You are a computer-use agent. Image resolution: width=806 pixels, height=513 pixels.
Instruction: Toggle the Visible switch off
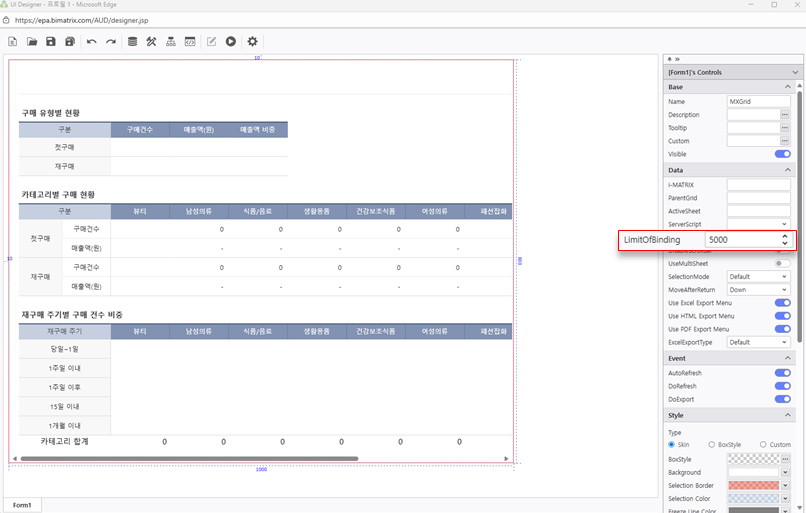pyautogui.click(x=782, y=154)
